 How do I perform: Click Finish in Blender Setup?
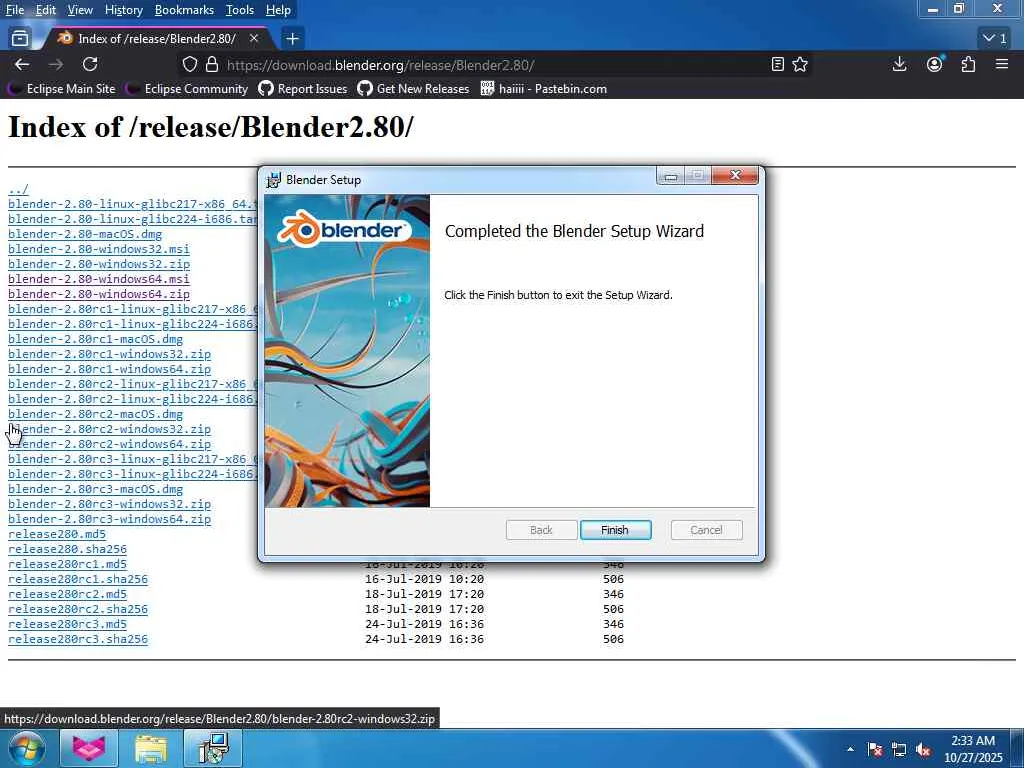tap(615, 530)
